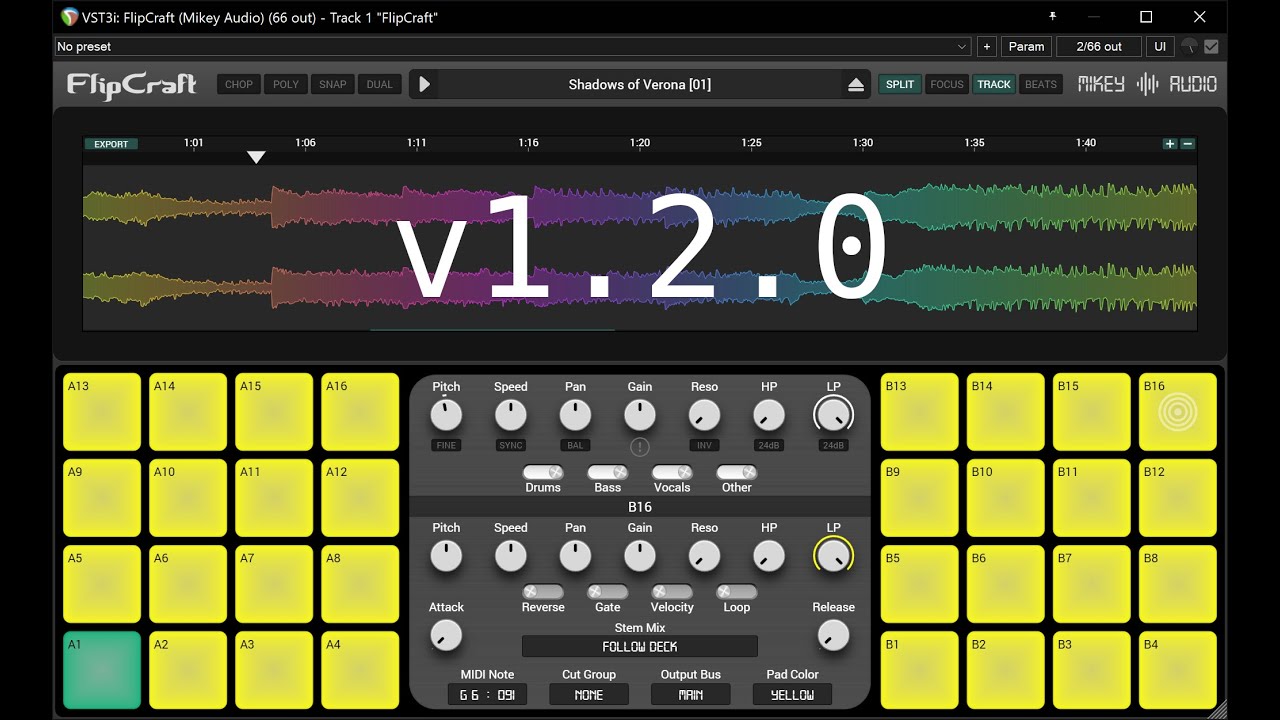Screen dimensions: 1280x720
Task: Click the eject icon next to Shadows of Verona
Action: [x=855, y=85]
